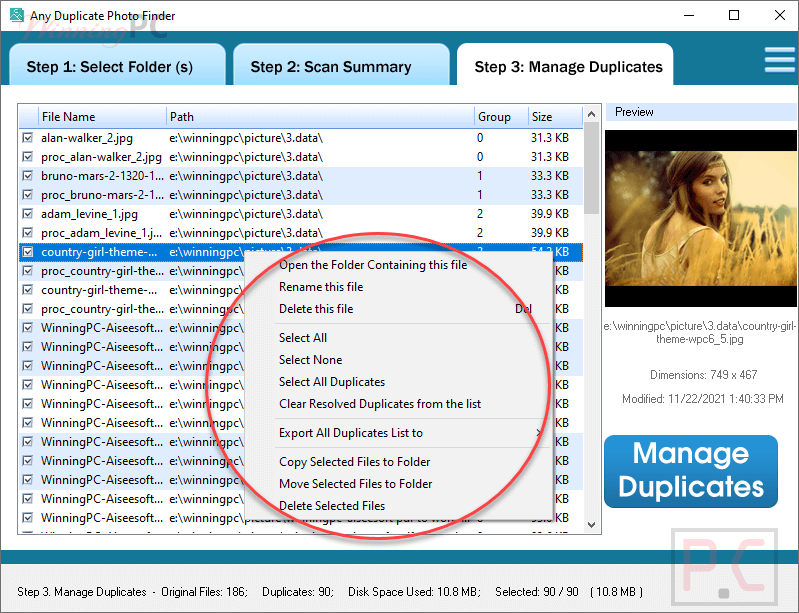
Task: Uncheck the alan-walker_2.jpg checkbox
Action: click(28, 138)
